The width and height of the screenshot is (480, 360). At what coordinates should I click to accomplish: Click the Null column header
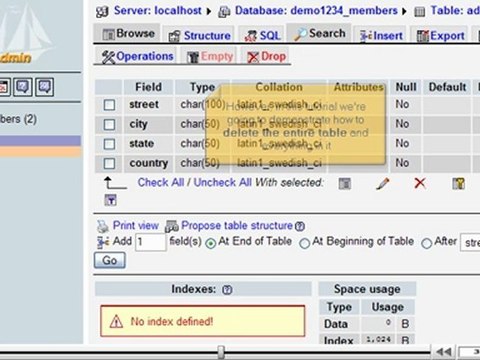(406, 87)
